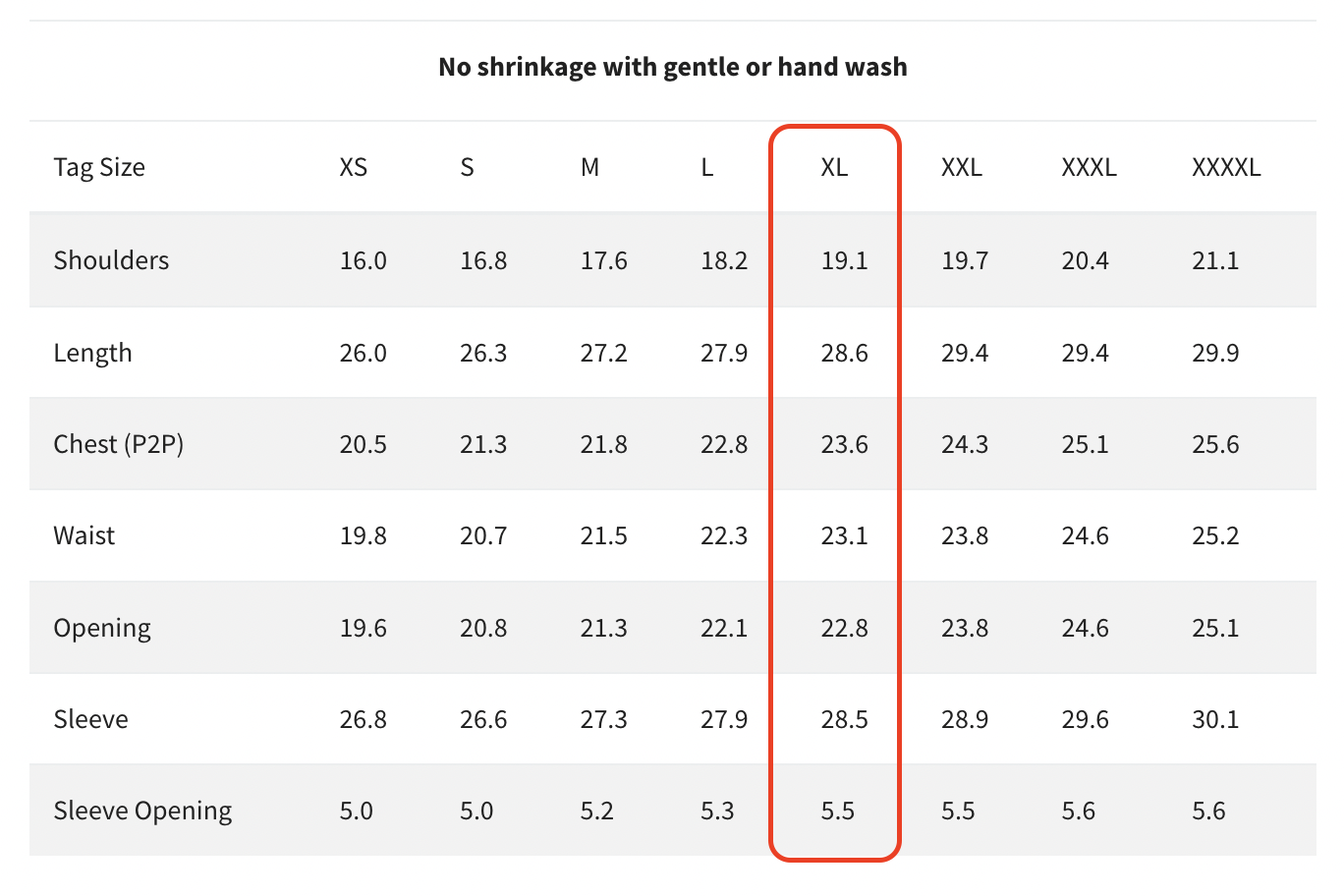Select XL sleeve opening value 5.5
The width and height of the screenshot is (1344, 896).
point(837,811)
